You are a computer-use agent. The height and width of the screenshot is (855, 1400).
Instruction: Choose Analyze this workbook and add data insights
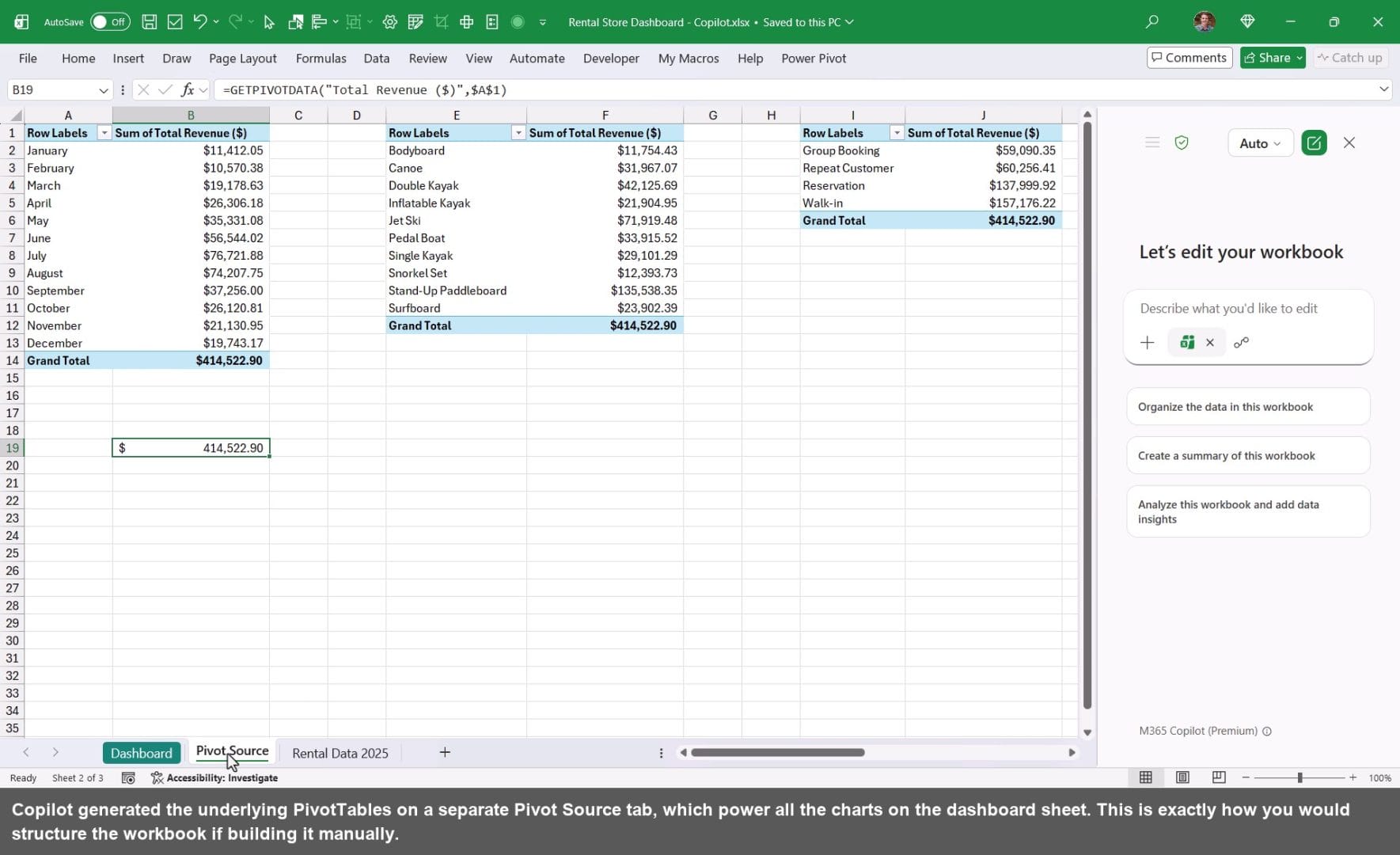point(1248,512)
